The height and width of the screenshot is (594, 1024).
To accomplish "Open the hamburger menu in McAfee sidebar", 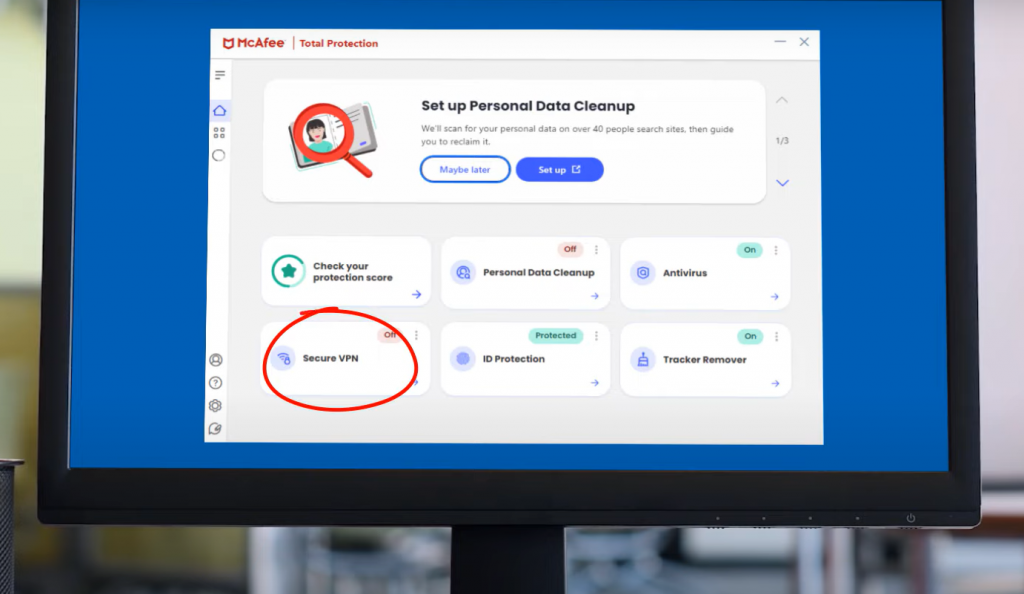I will pos(220,75).
